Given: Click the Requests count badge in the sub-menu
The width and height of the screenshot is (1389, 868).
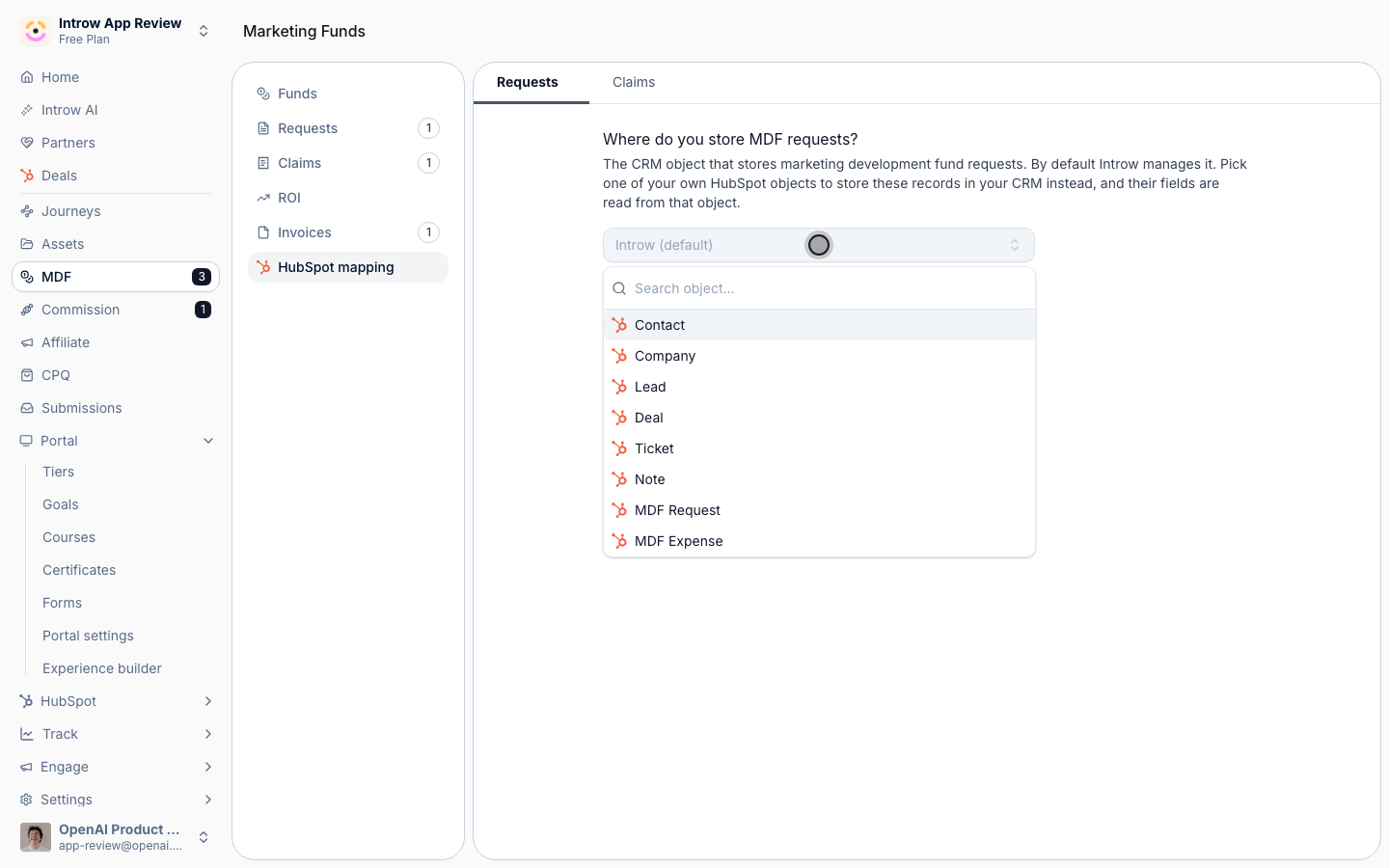Looking at the screenshot, I should tap(429, 128).
